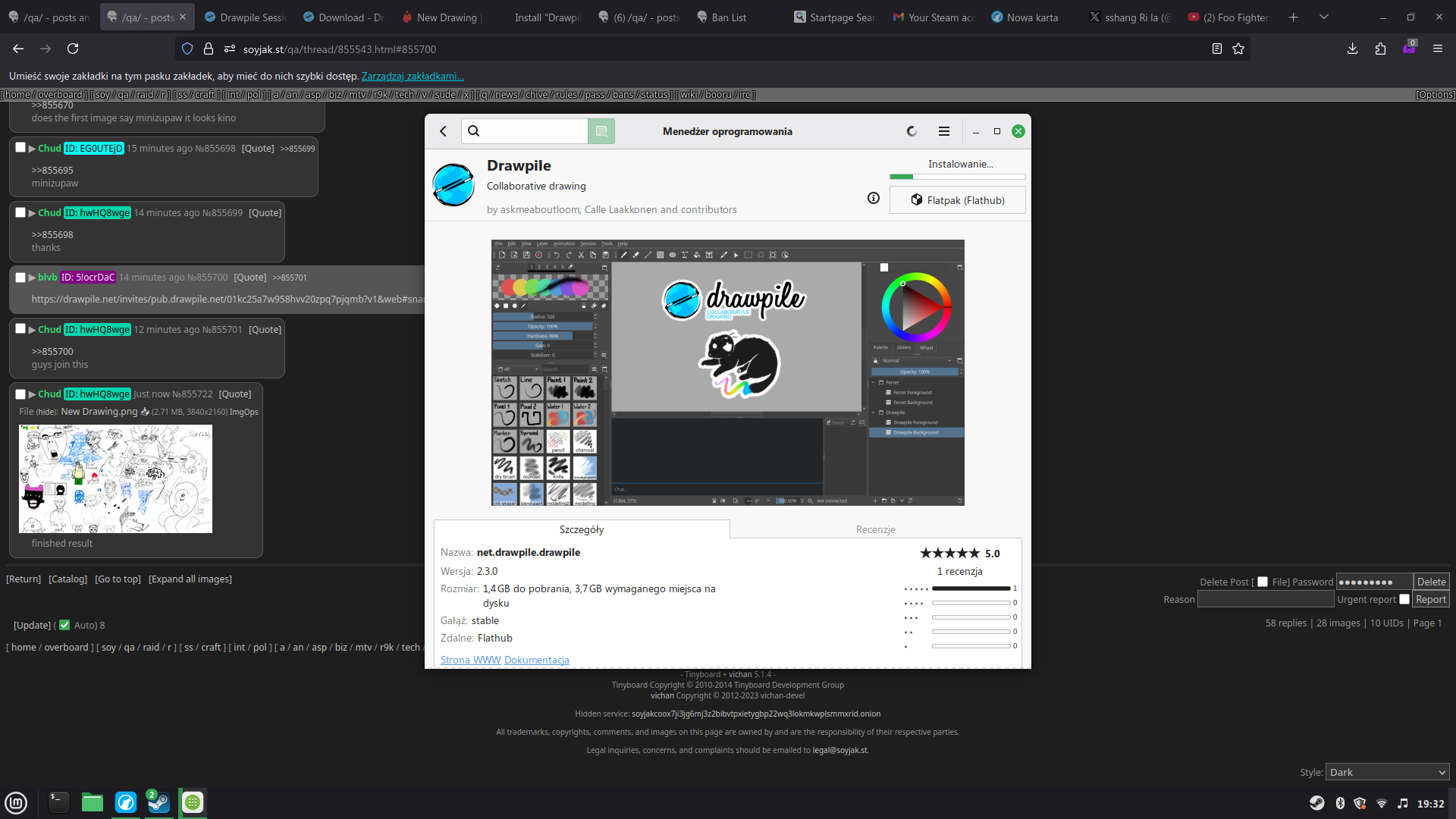Open the Style dropdown showing Dark

(1387, 772)
